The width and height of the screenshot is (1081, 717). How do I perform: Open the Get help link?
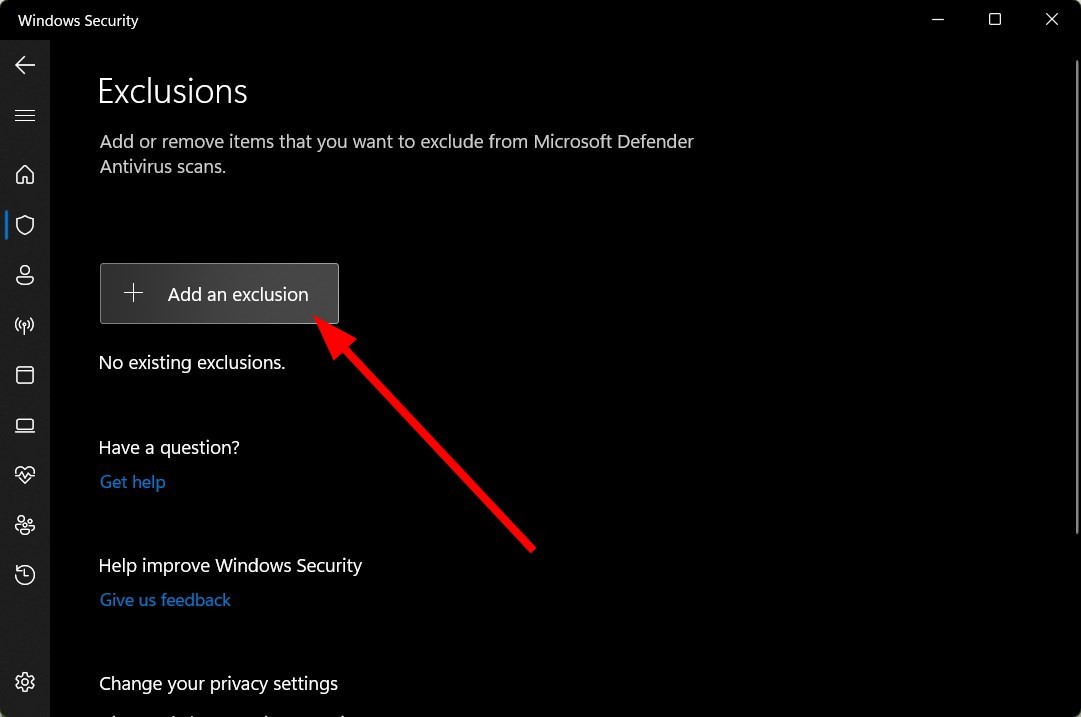coord(132,482)
